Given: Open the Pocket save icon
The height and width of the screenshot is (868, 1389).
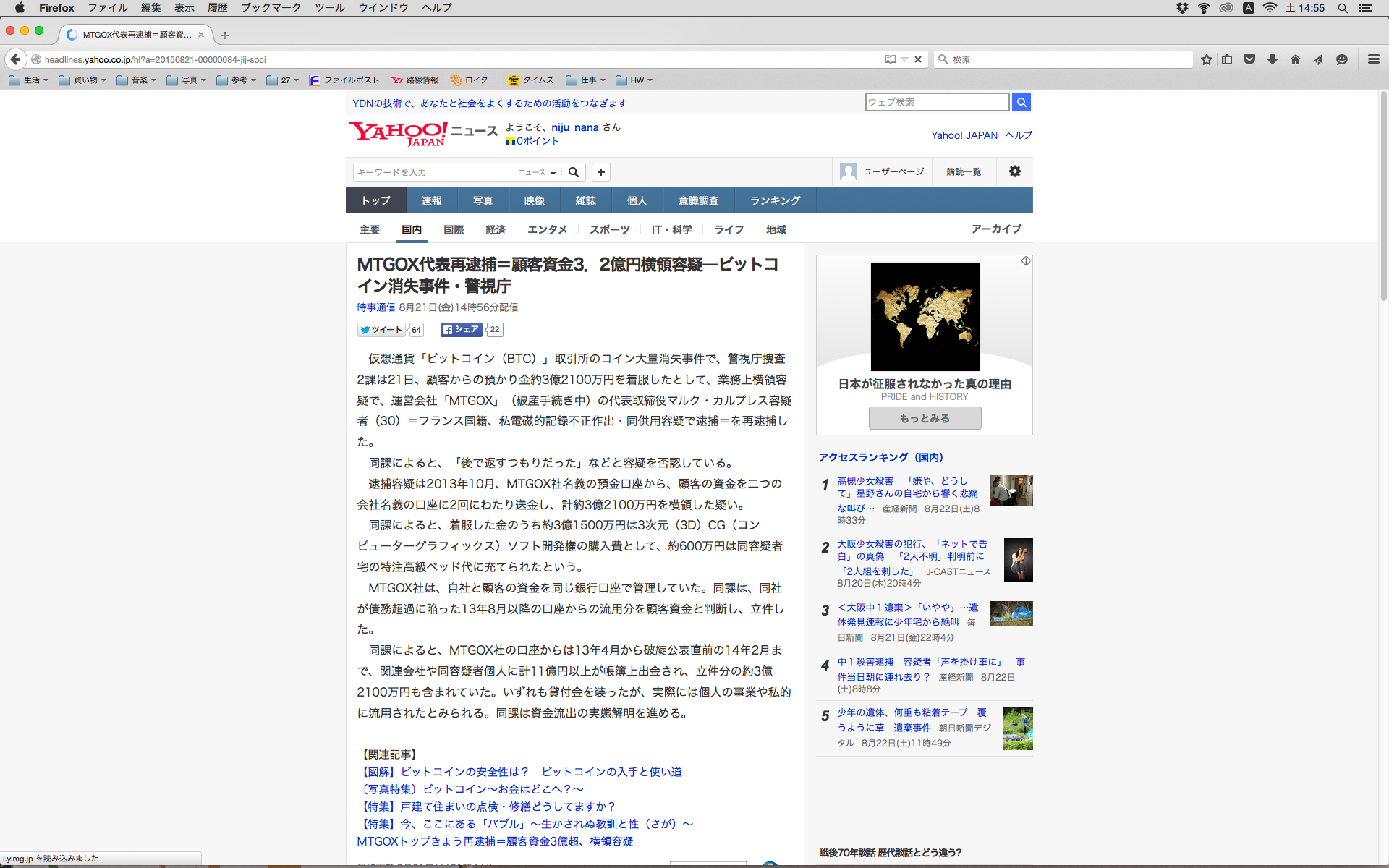Looking at the screenshot, I should pyautogui.click(x=1249, y=59).
